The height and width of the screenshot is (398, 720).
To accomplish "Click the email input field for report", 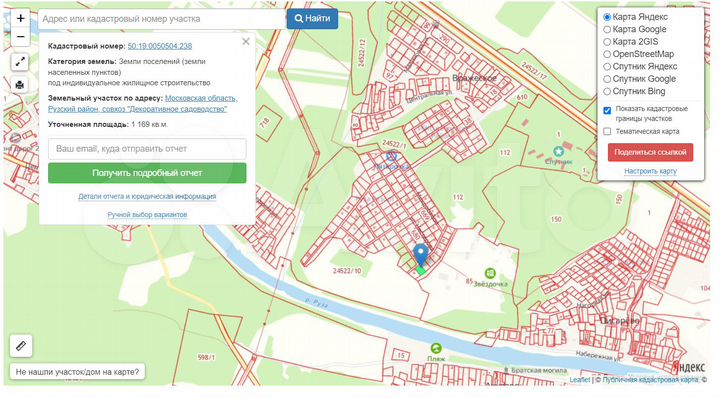I will click(147, 149).
